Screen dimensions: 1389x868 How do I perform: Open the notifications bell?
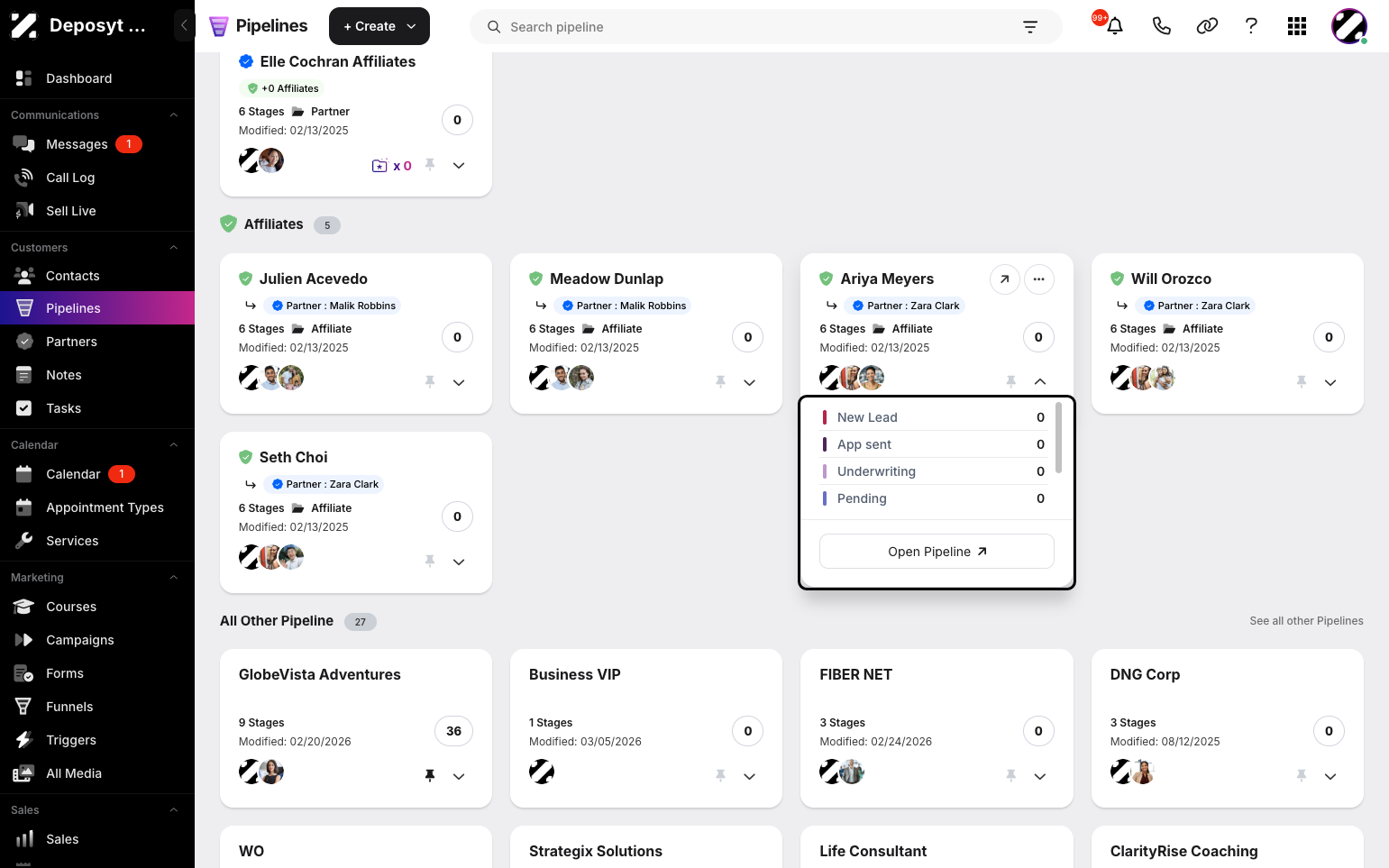click(x=1115, y=26)
